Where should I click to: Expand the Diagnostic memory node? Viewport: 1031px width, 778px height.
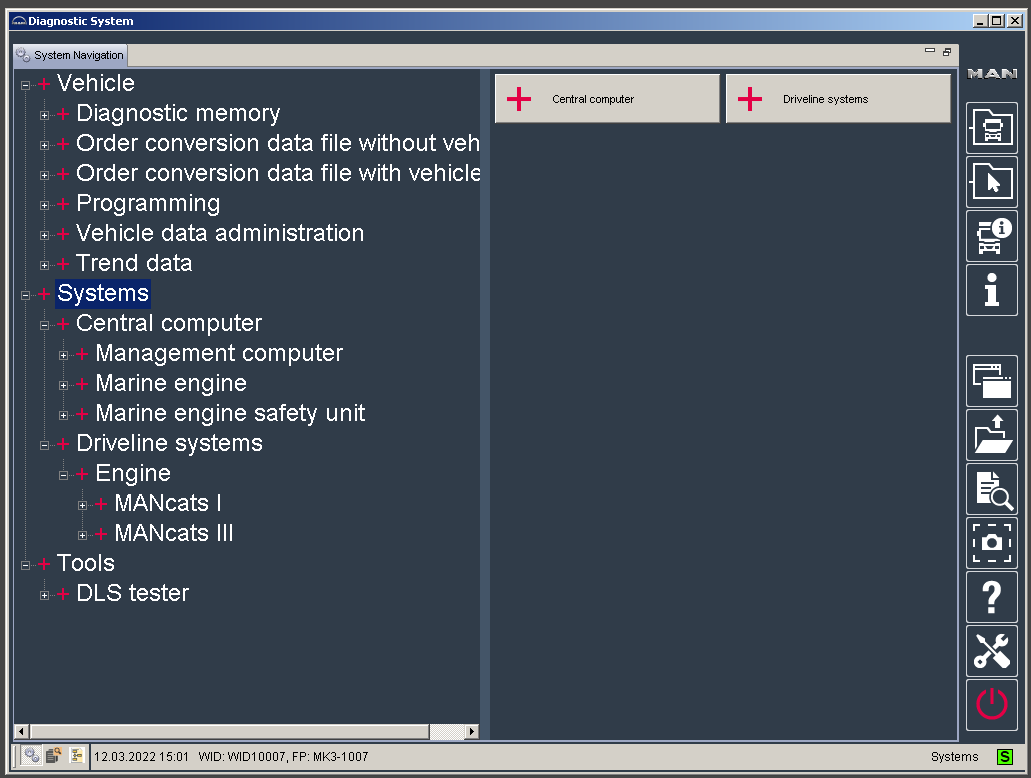45,115
